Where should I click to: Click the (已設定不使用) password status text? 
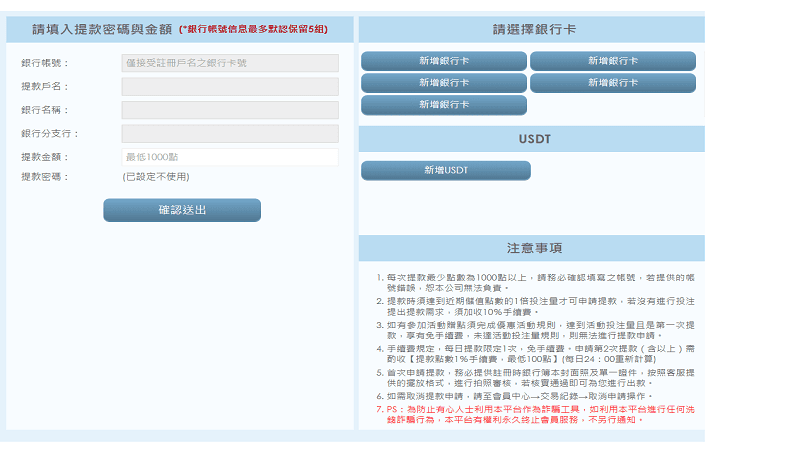tap(155, 177)
